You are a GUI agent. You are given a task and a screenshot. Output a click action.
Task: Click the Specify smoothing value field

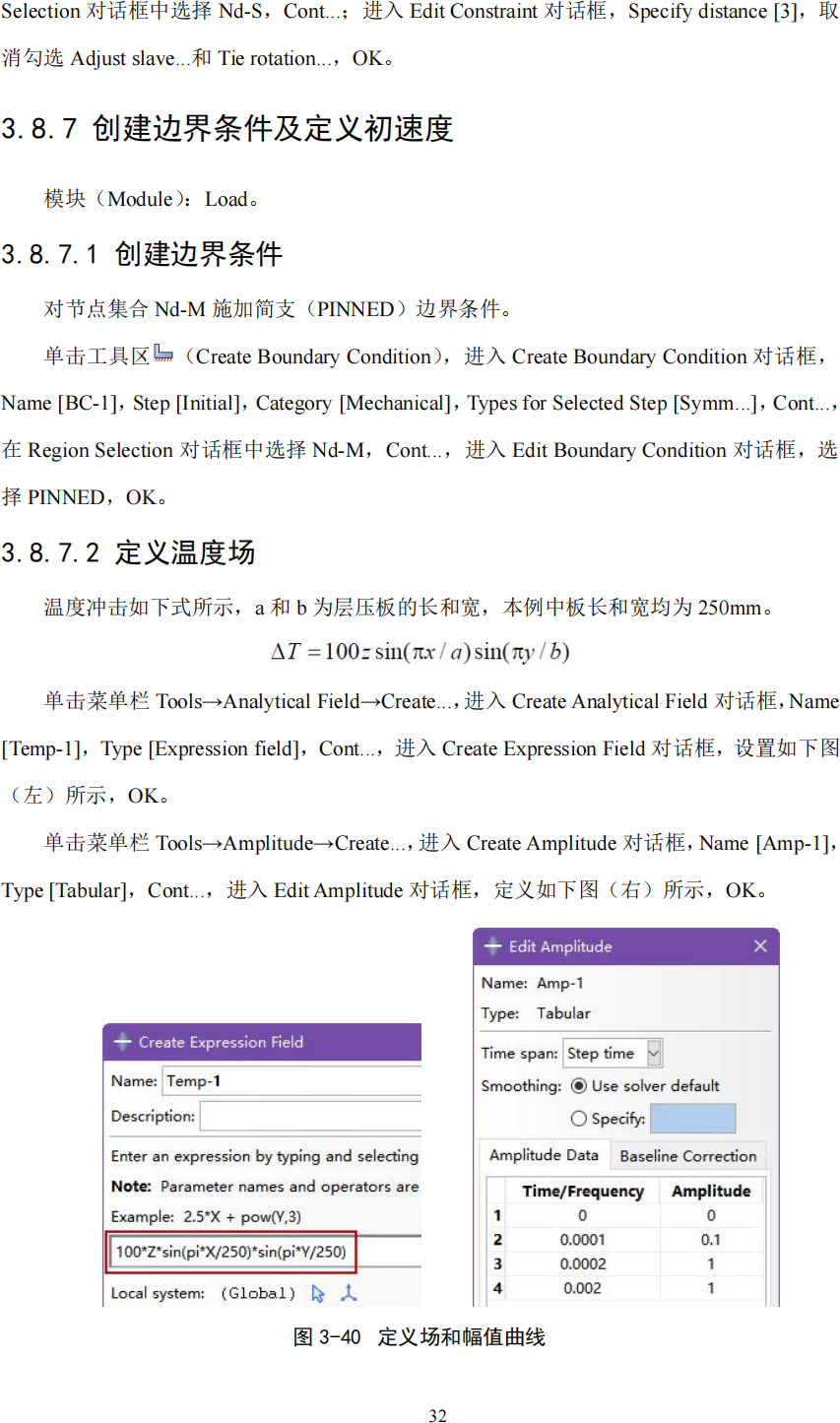pyautogui.click(x=693, y=1119)
